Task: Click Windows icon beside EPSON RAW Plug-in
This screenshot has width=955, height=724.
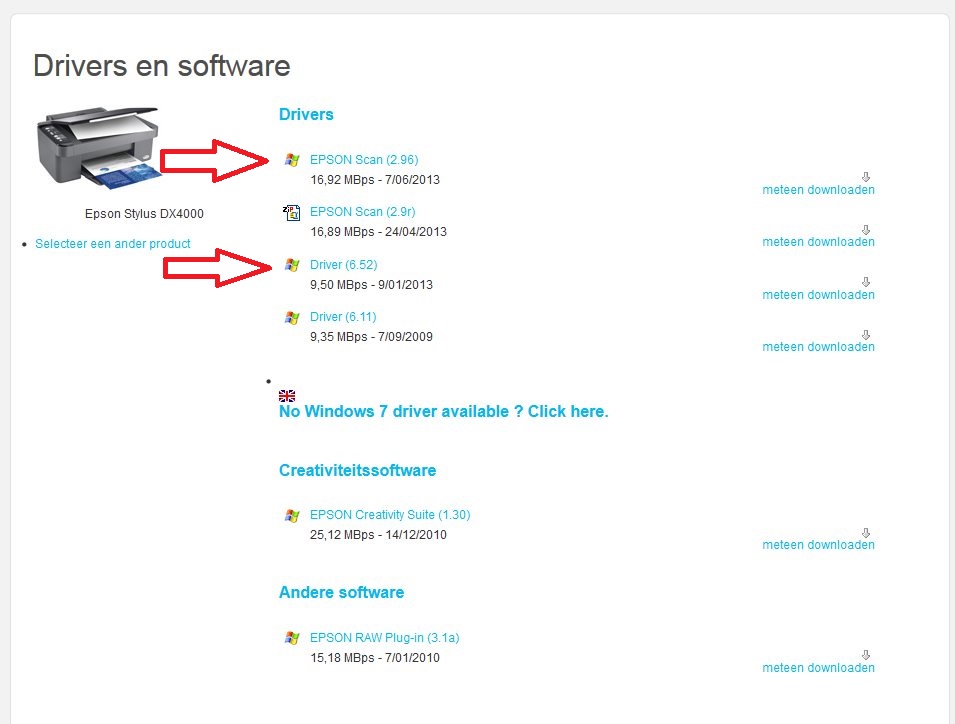Action: coord(292,637)
